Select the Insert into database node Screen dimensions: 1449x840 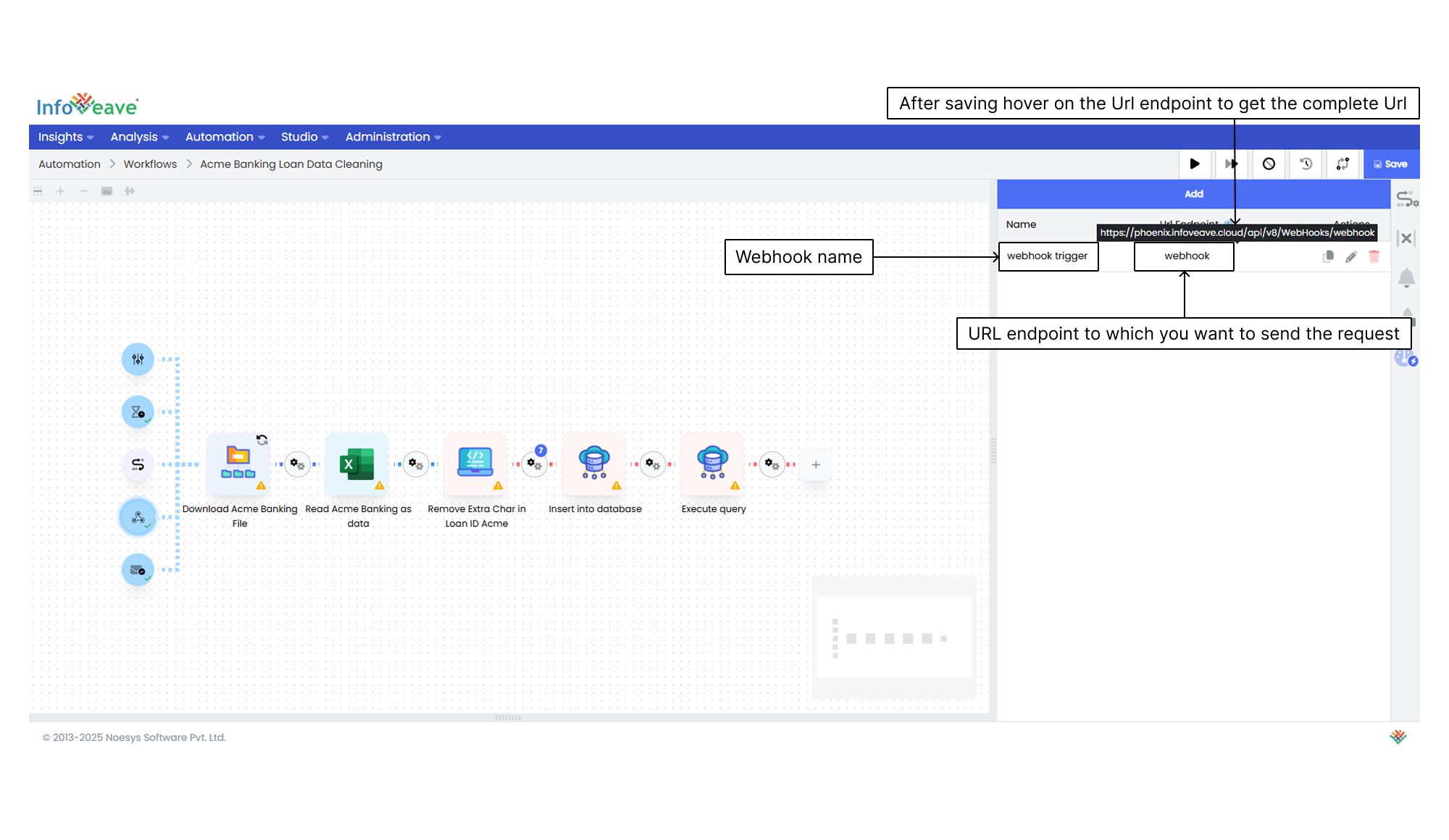point(594,464)
